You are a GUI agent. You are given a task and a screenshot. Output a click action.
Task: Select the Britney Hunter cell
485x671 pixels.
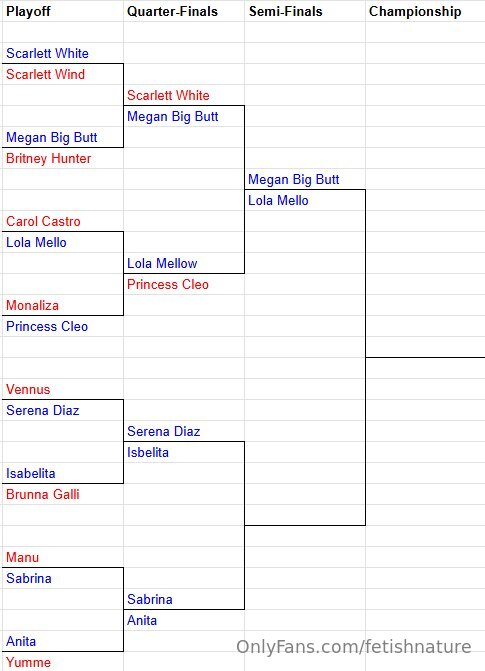(x=63, y=158)
